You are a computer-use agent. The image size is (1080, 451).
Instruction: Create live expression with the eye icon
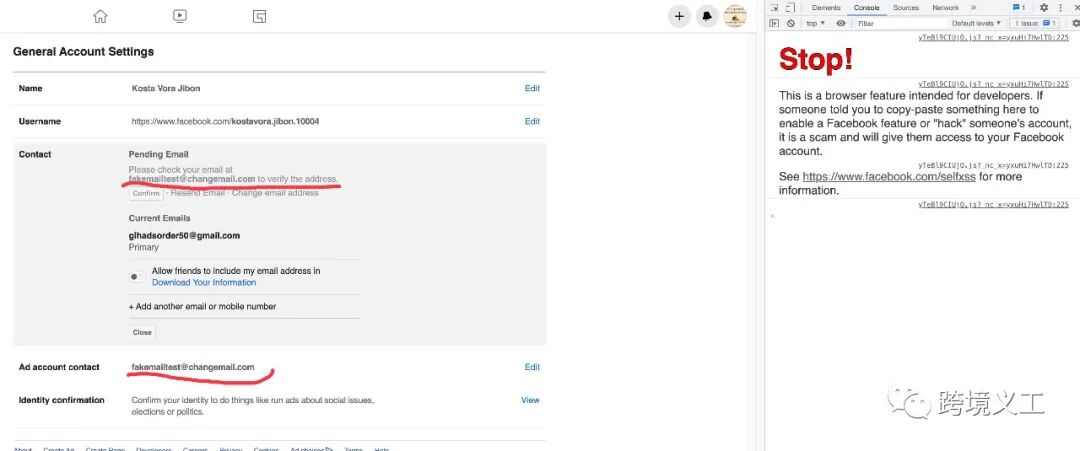coord(841,23)
